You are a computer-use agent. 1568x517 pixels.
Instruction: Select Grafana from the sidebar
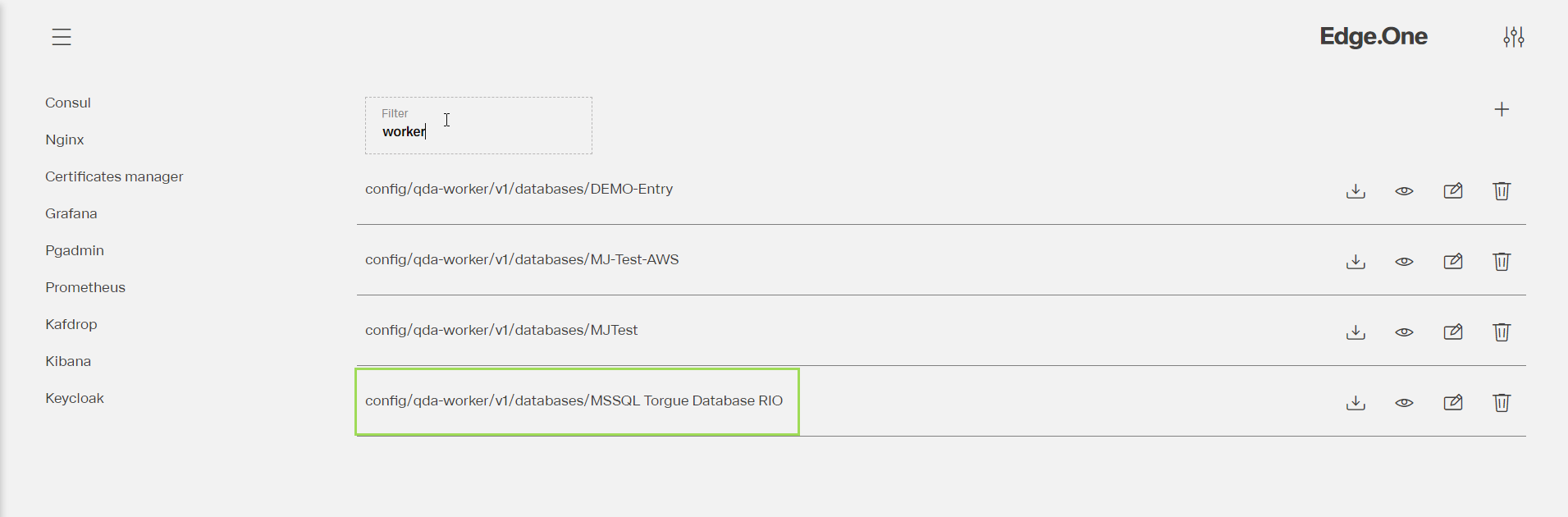pos(71,213)
